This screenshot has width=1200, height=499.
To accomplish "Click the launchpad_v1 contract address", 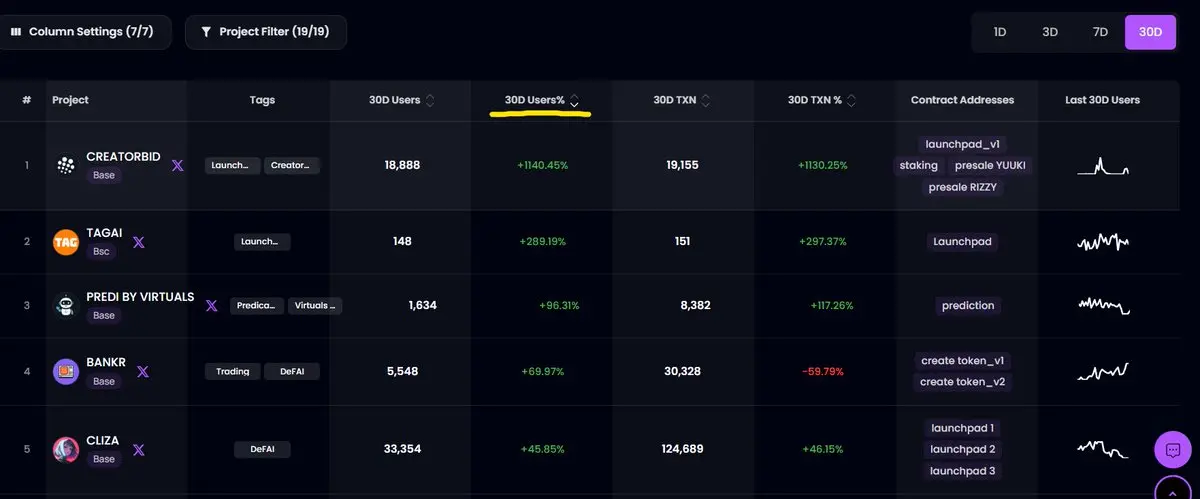I will (x=962, y=144).
